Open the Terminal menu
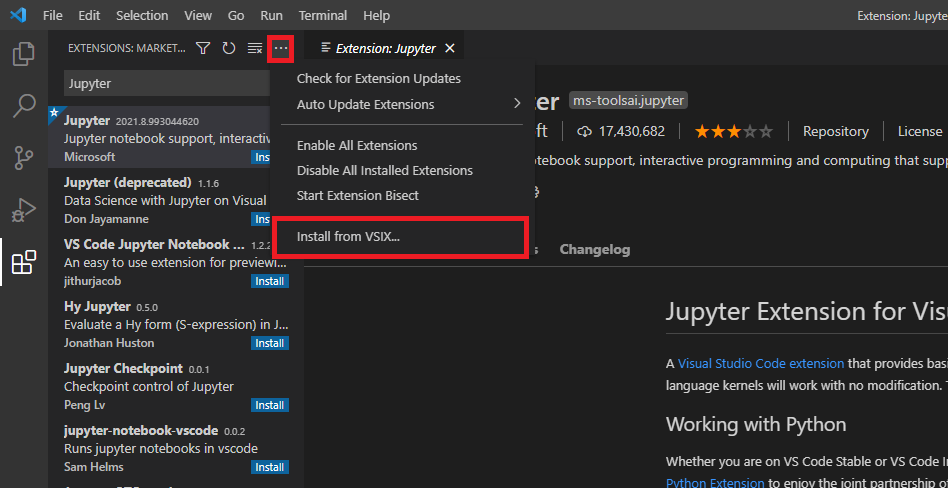The image size is (948, 488). click(x=323, y=15)
